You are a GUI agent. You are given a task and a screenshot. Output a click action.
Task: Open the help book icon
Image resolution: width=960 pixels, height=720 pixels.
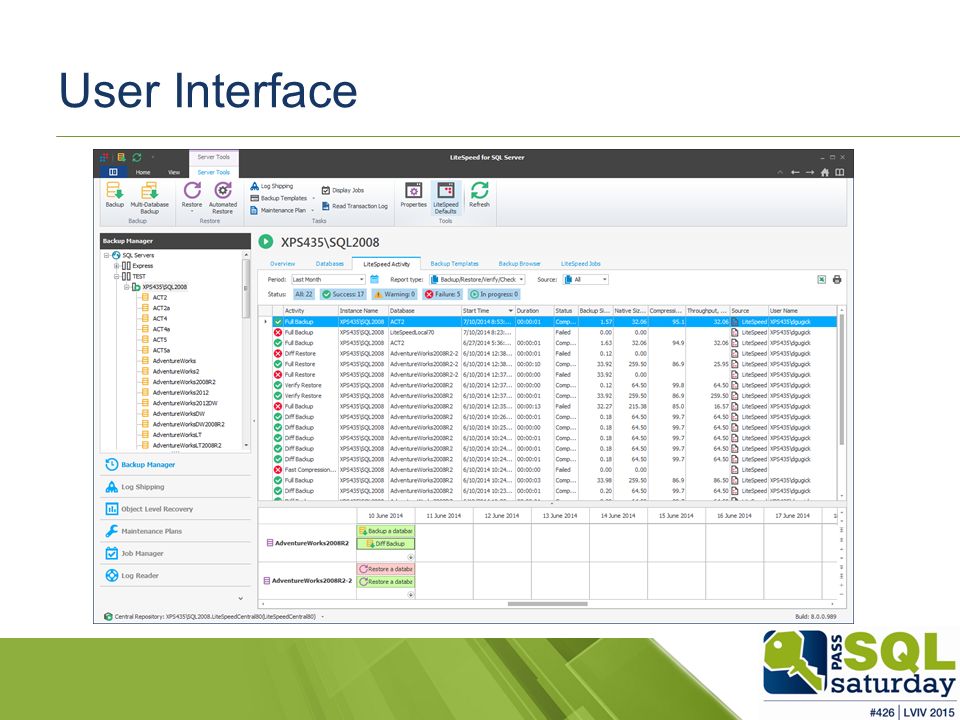pyautogui.click(x=839, y=173)
